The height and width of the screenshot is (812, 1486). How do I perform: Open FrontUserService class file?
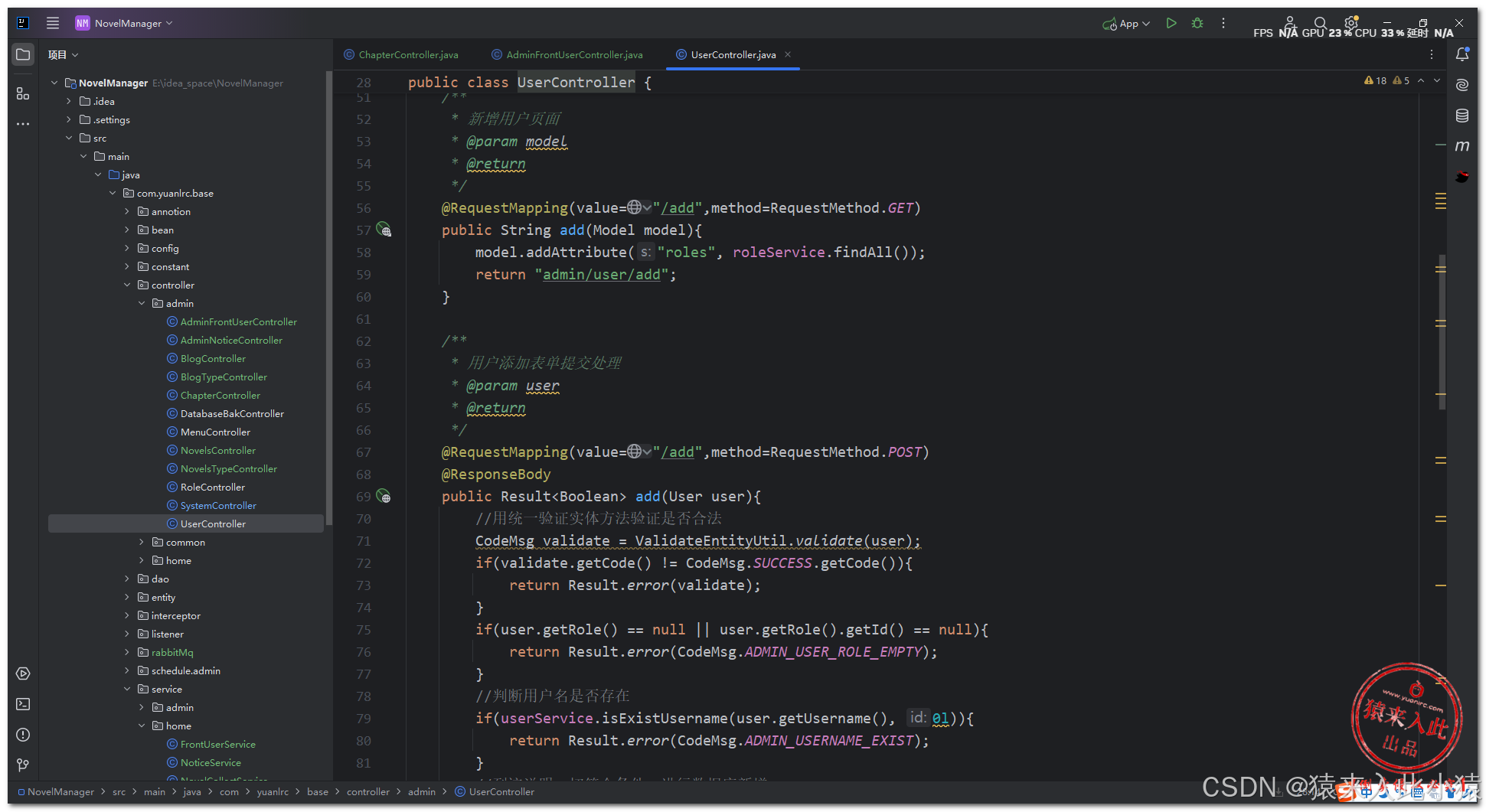[217, 744]
